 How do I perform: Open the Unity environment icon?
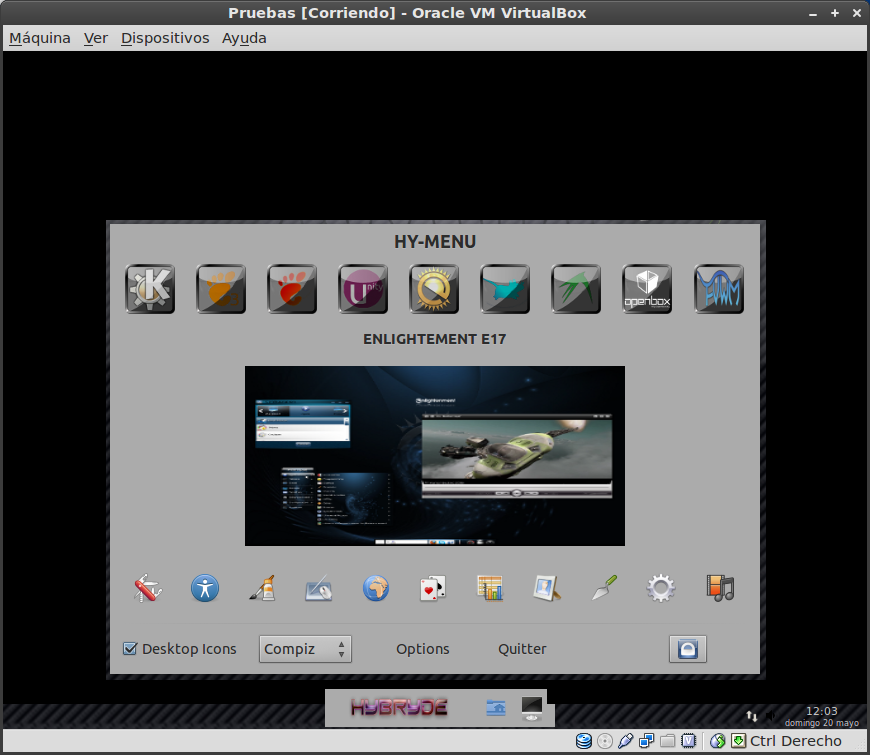click(x=363, y=289)
